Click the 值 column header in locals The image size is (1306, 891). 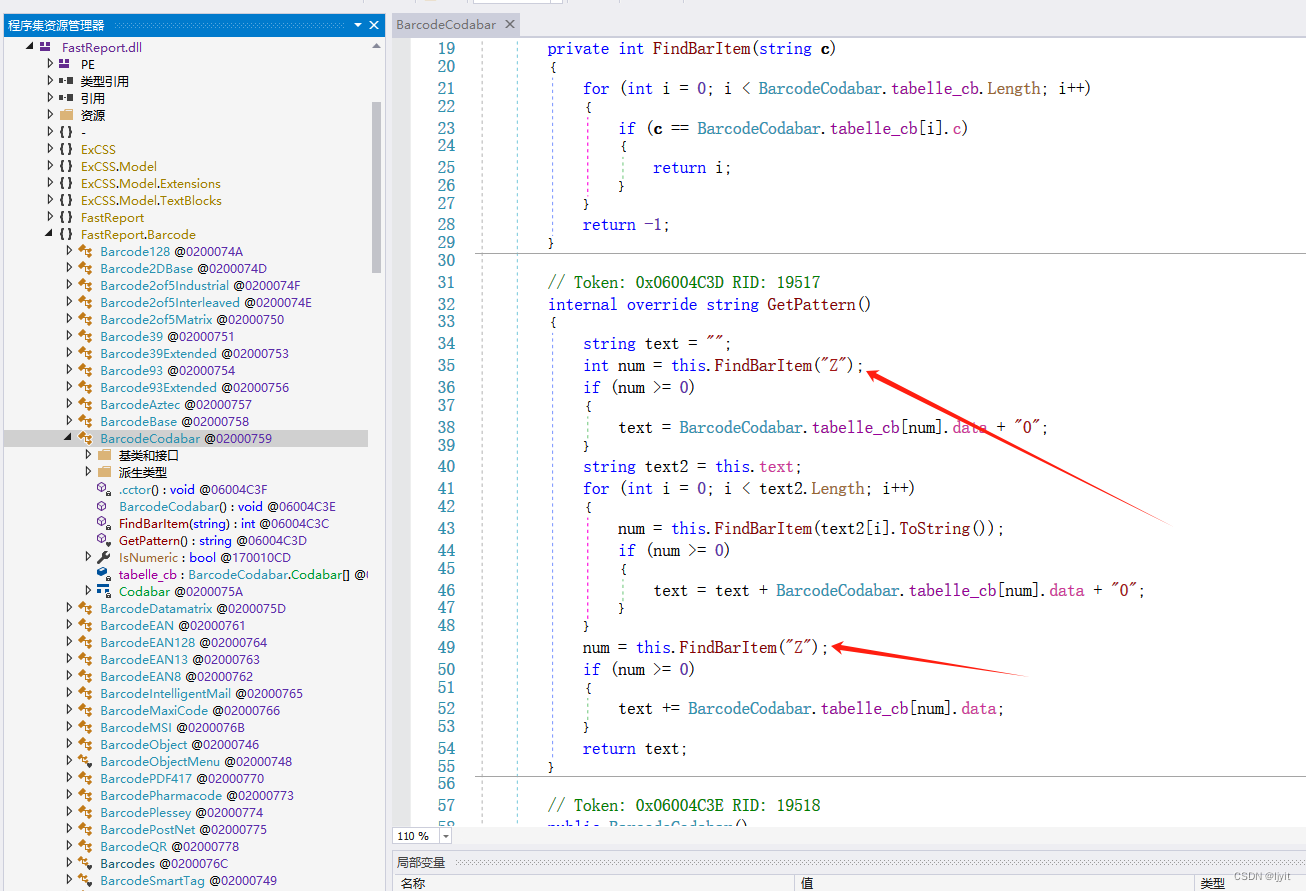(x=807, y=882)
